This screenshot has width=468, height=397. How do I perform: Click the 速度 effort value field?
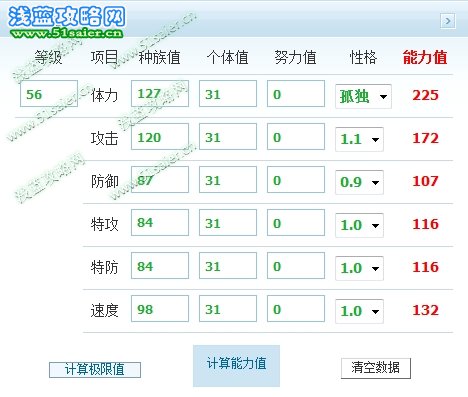(296, 309)
